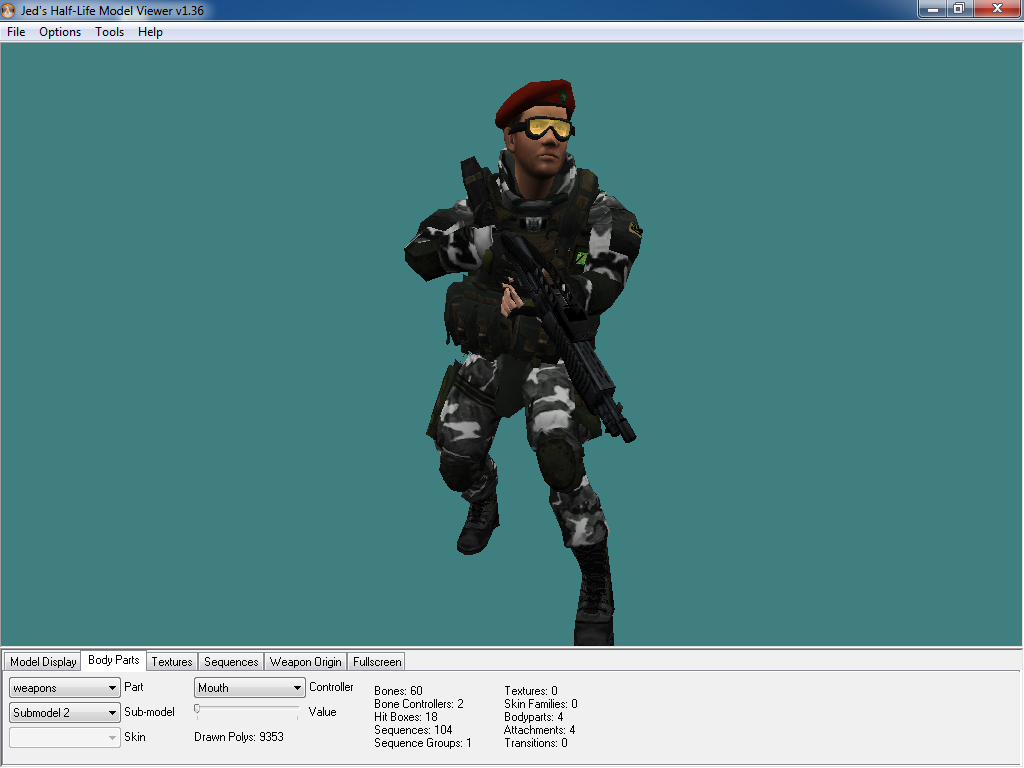Click the Half-Life app icon in title bar
Image resolution: width=1024 pixels, height=768 pixels.
(x=8, y=10)
